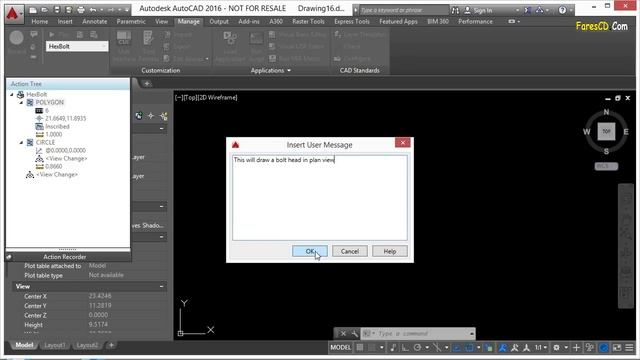Click the Save As icon in quick access
This screenshot has width=640, height=360.
(69, 10)
